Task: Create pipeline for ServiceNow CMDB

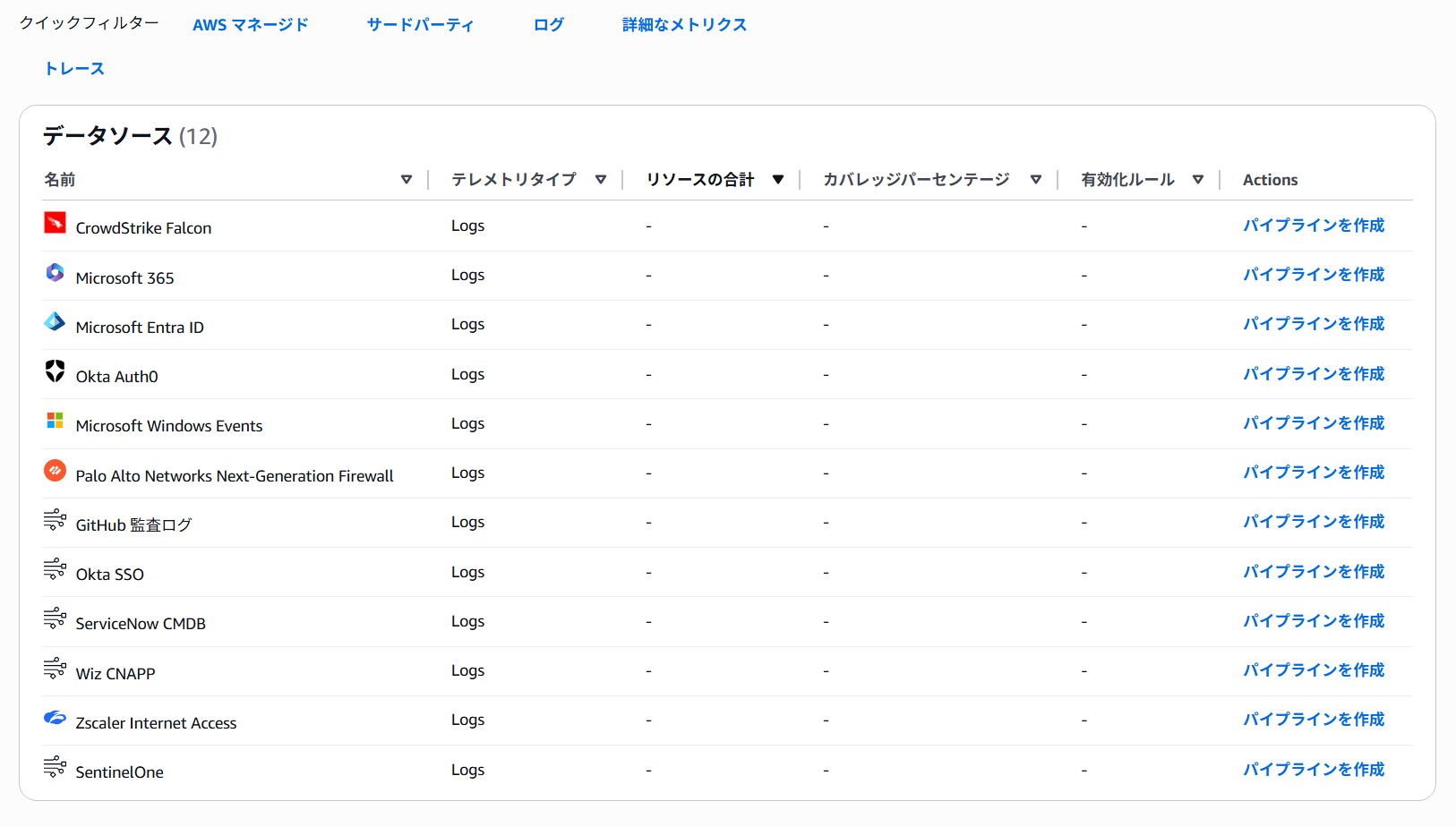Action: (1314, 621)
